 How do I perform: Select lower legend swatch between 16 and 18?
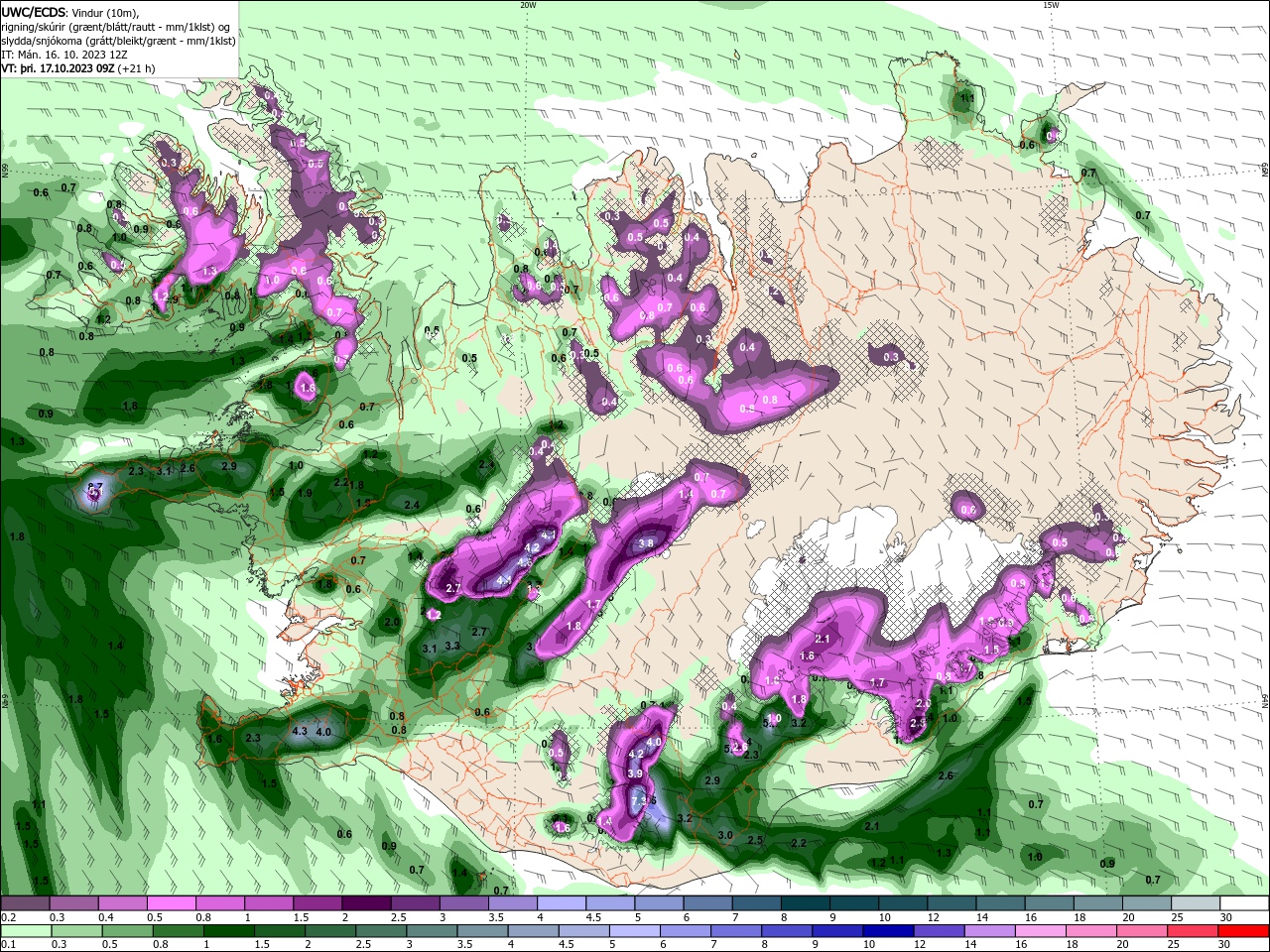coord(1042,931)
